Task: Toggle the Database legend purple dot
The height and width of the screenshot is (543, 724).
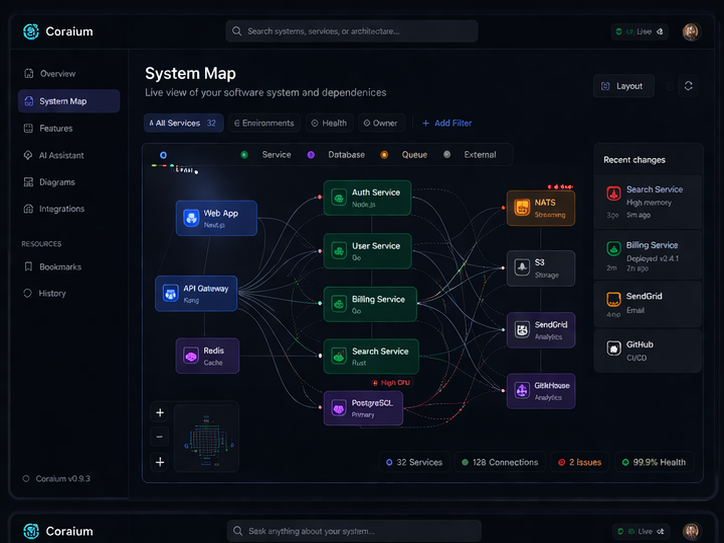Action: 311,155
